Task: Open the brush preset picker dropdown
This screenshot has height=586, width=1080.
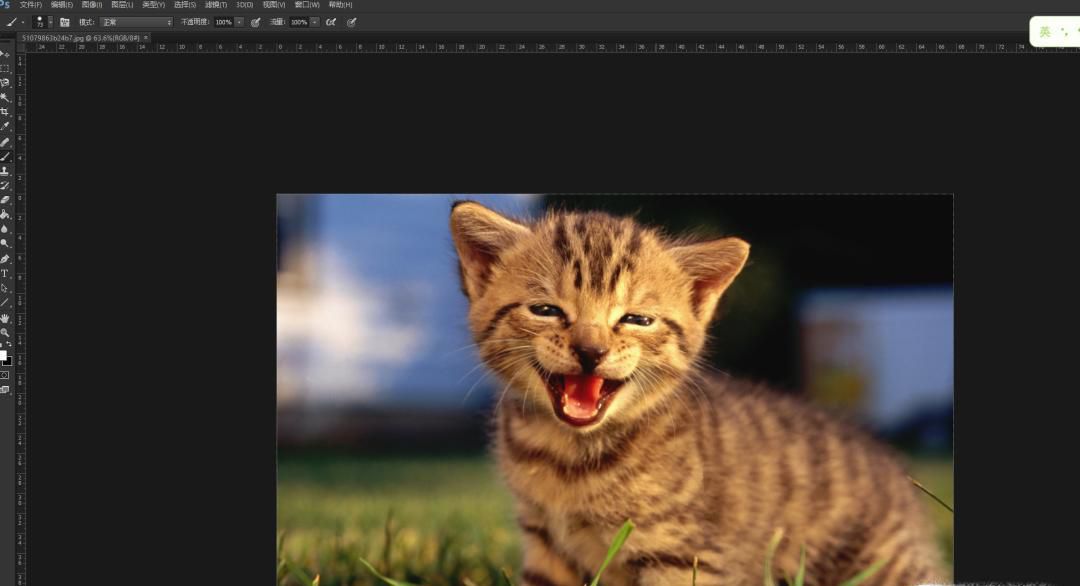Action: tap(50, 22)
